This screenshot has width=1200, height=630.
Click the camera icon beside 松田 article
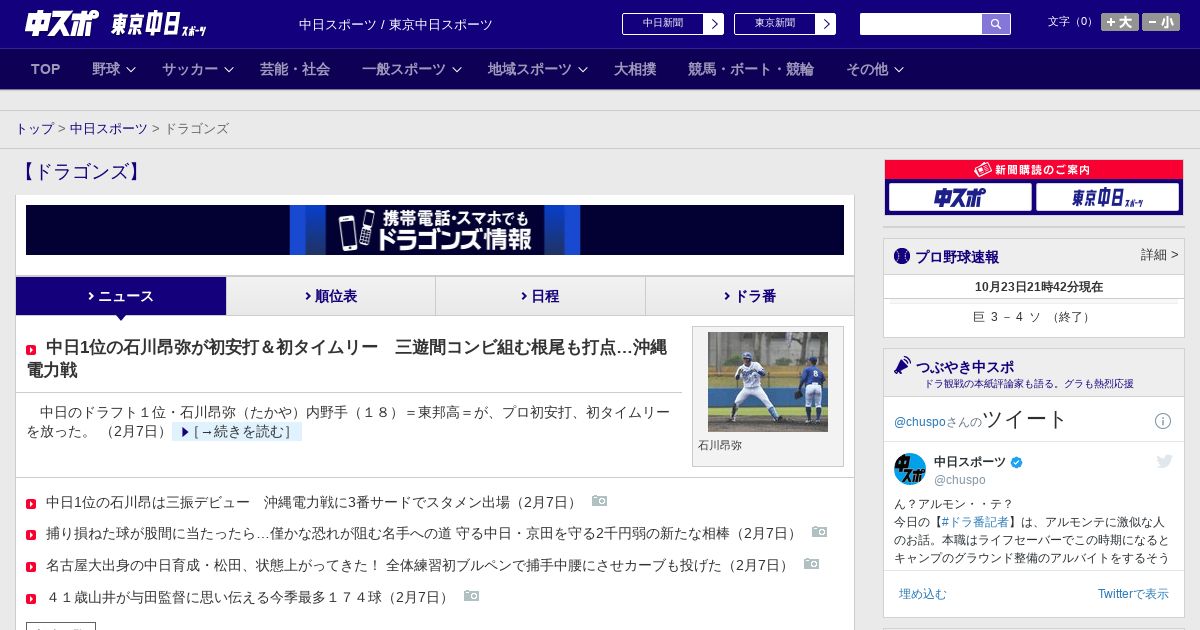(811, 564)
